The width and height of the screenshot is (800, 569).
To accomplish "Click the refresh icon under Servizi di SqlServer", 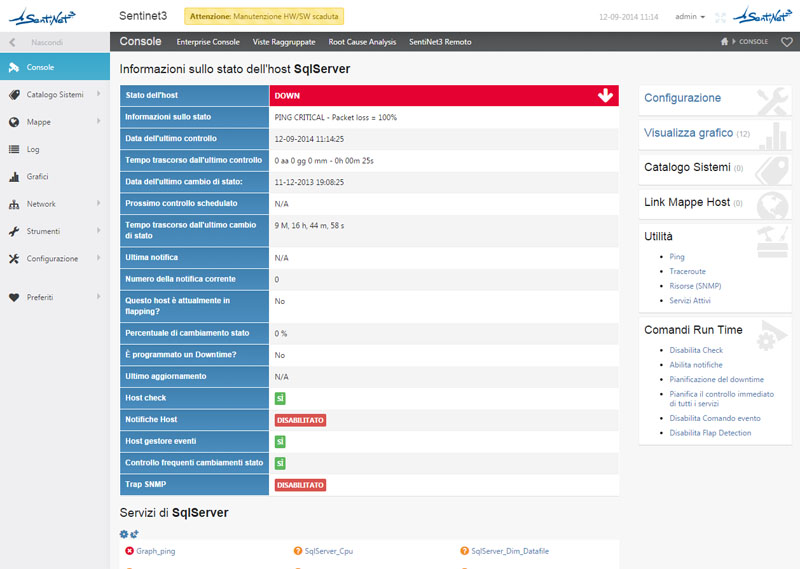I will (134, 534).
